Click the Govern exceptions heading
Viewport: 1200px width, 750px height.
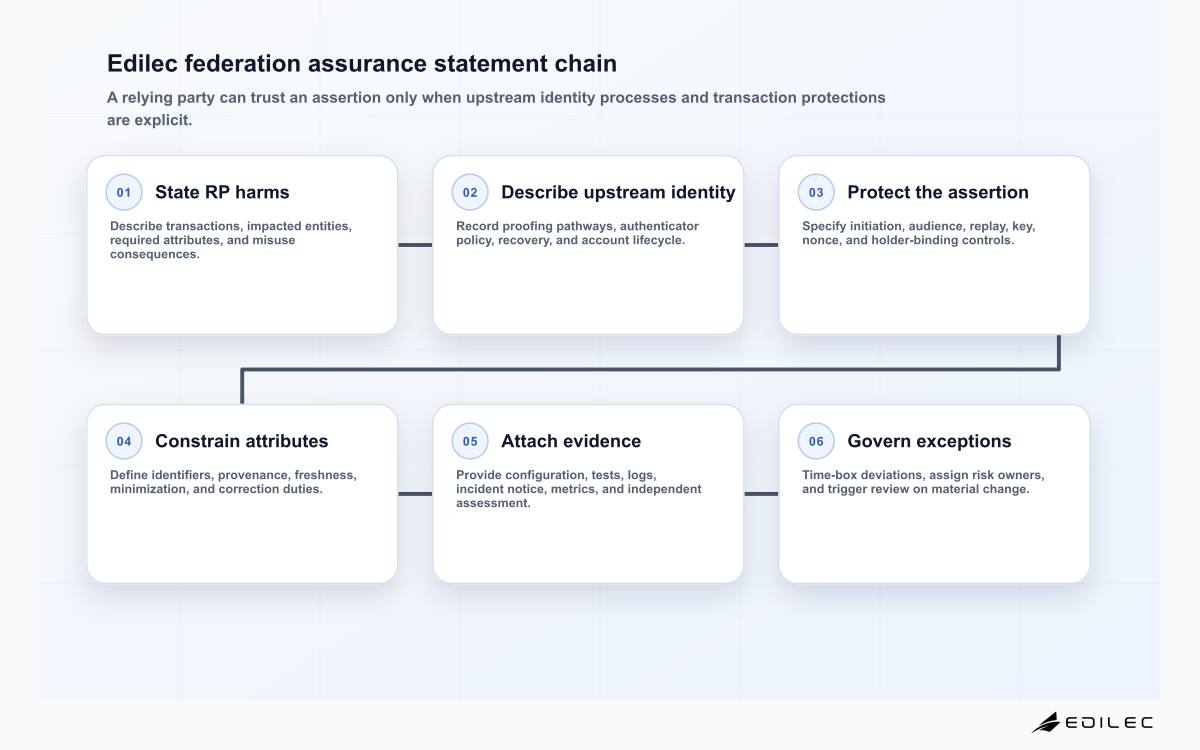[x=929, y=441]
